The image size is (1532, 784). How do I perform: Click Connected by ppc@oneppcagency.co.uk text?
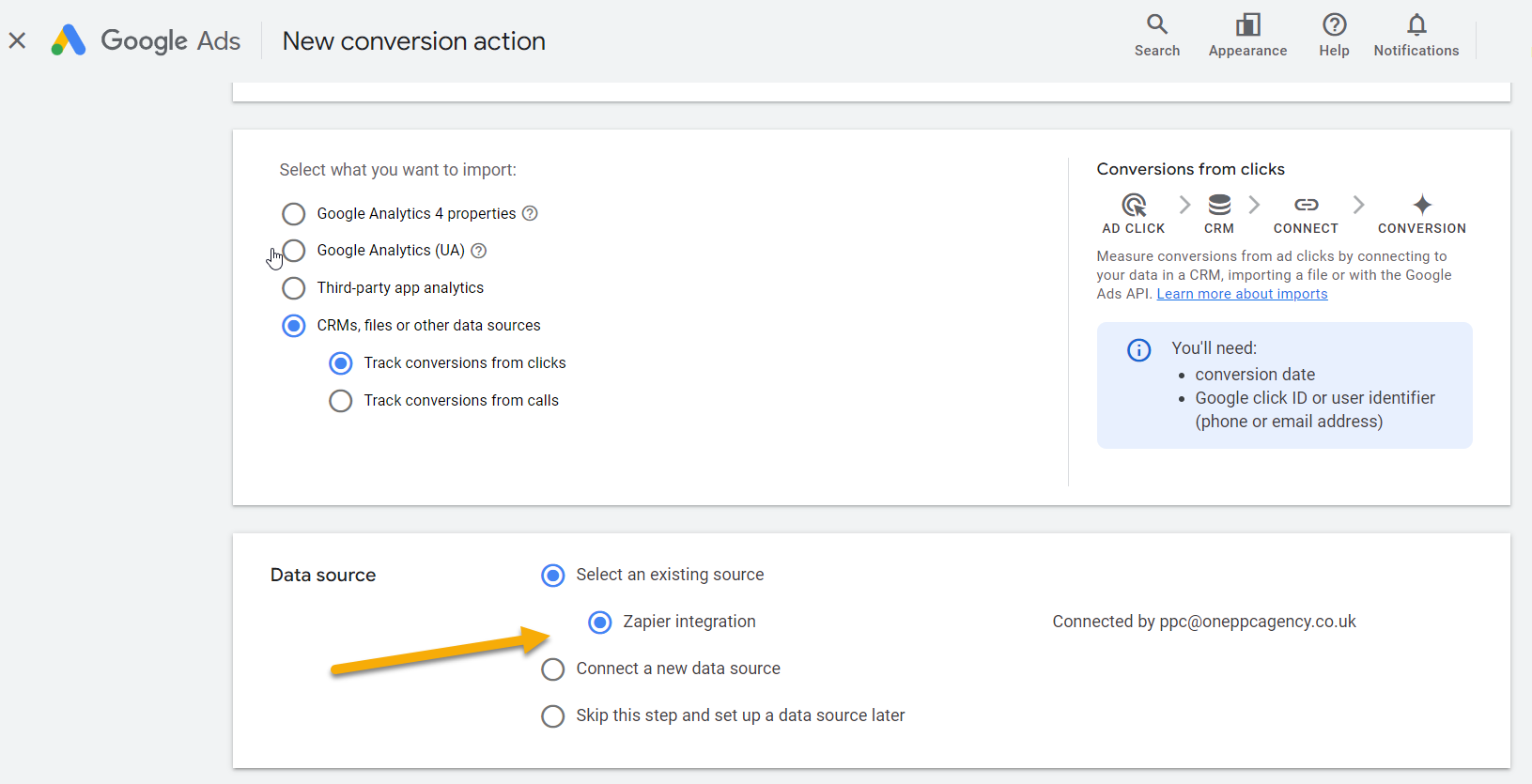click(1204, 622)
